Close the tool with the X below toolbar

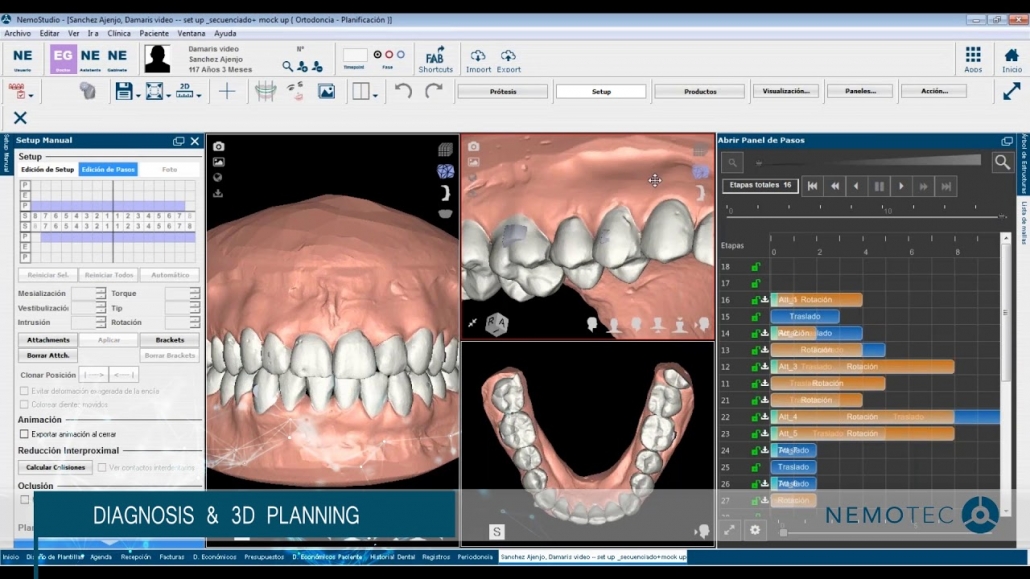coord(20,118)
